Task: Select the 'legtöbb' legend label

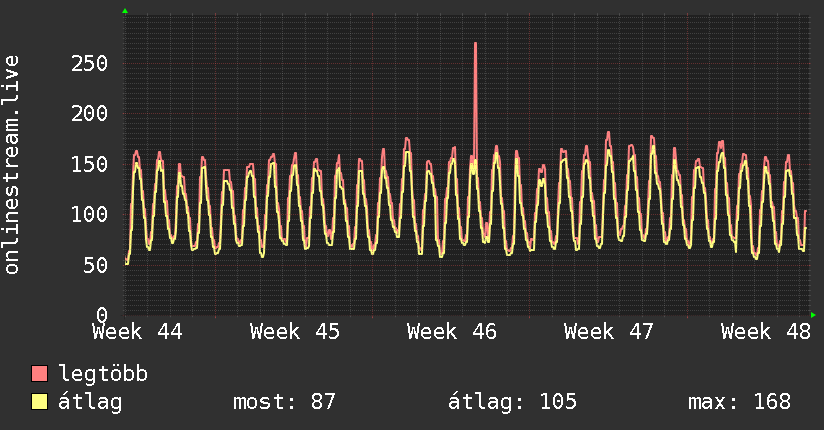Action: point(103,374)
